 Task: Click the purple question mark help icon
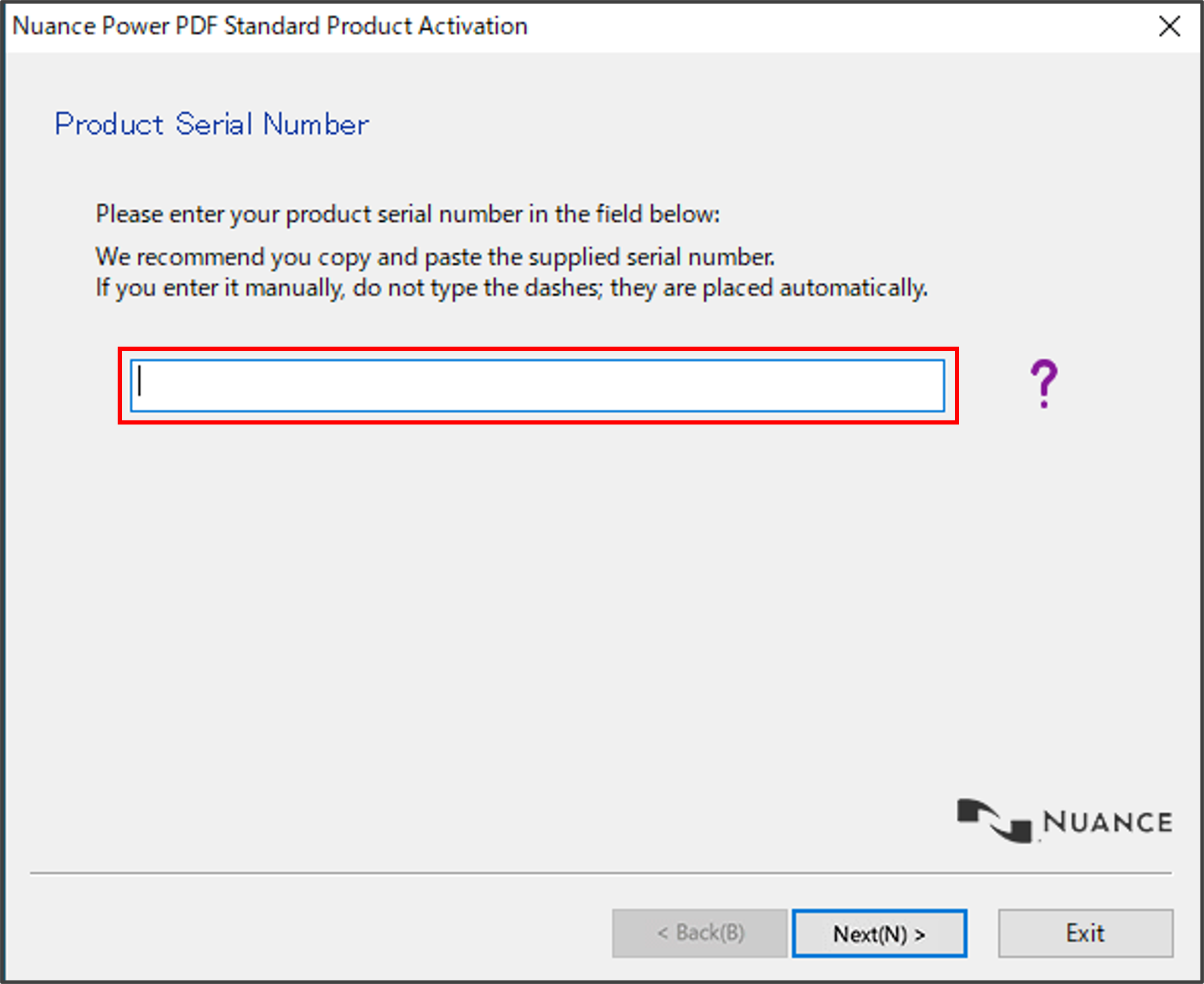coord(1044,383)
